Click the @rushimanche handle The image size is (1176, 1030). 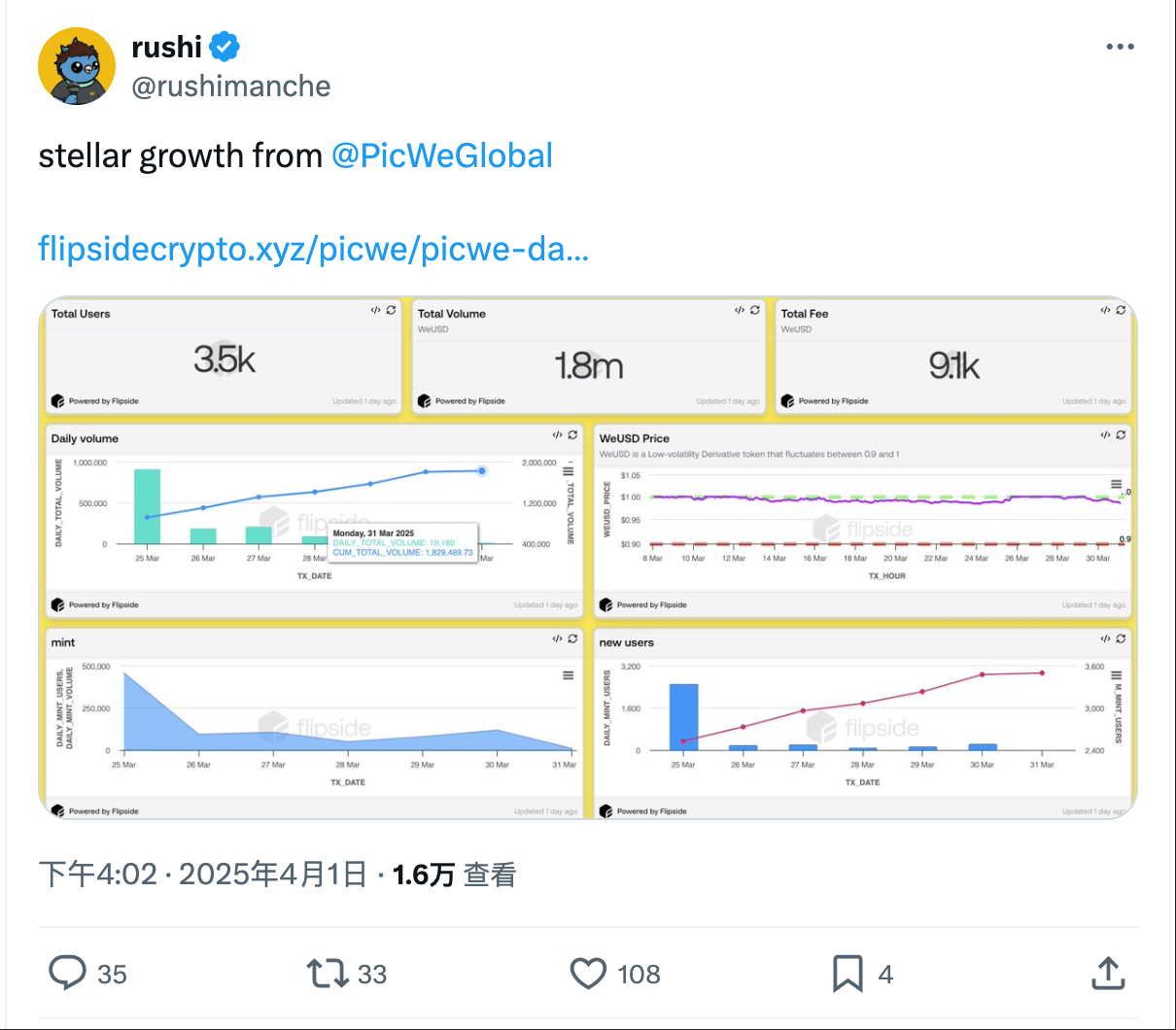tap(231, 86)
